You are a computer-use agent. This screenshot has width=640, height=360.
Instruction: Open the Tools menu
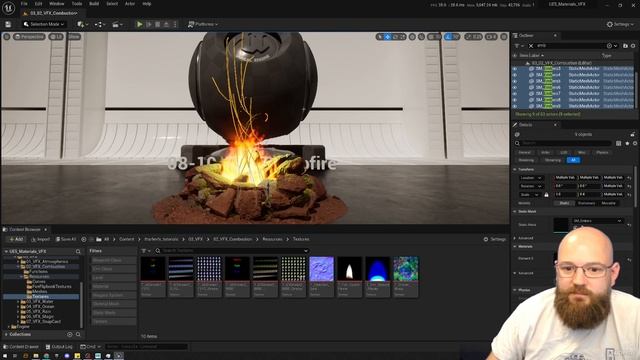click(77, 4)
